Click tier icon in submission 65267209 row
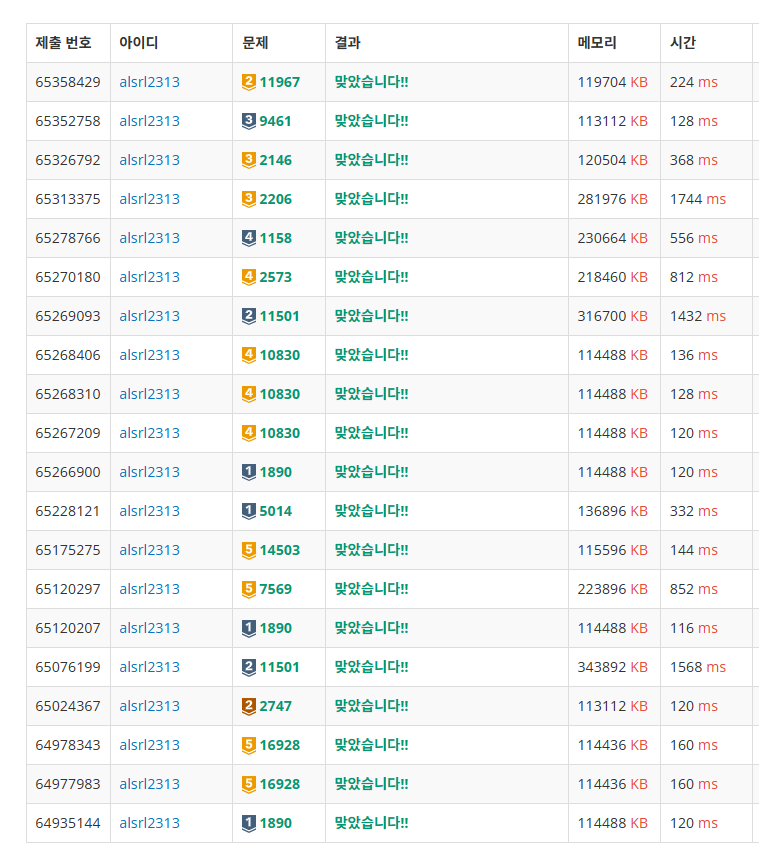The width and height of the screenshot is (759, 853). [249, 434]
